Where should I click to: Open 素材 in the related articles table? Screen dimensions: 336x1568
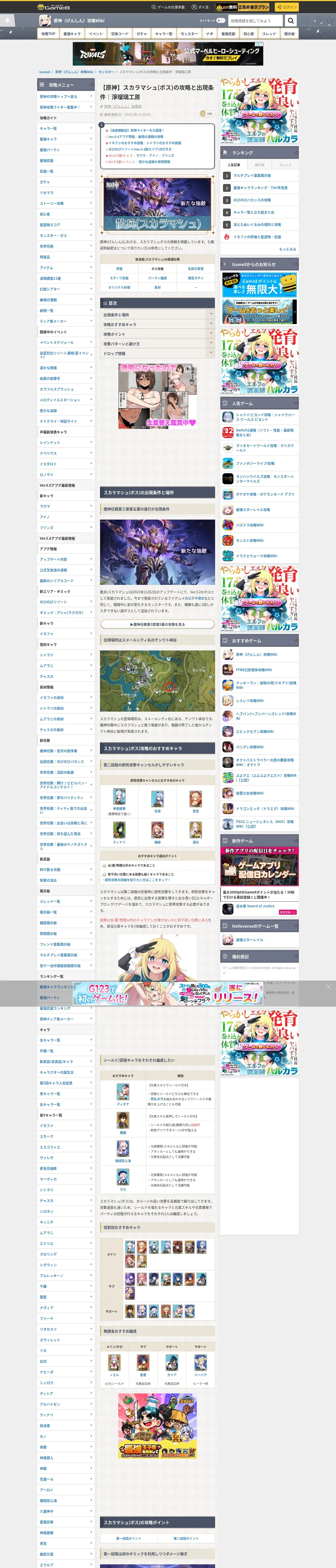[157, 287]
